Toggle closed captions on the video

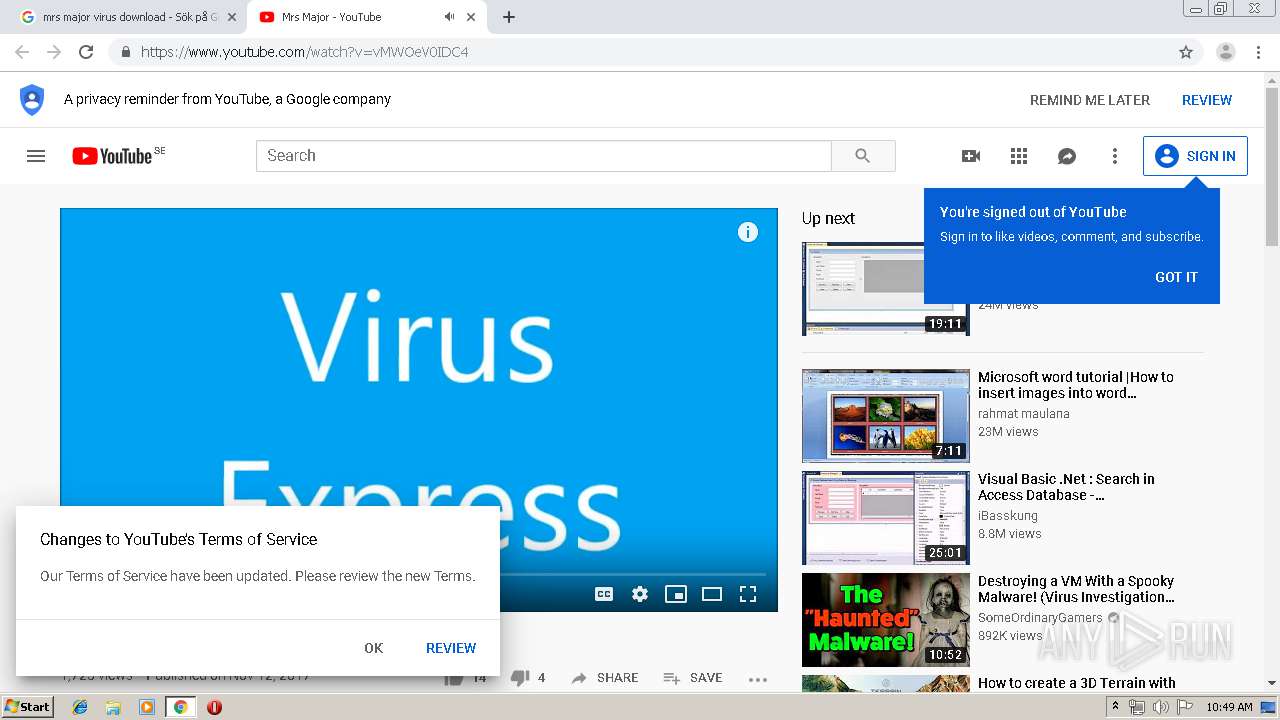coord(604,594)
